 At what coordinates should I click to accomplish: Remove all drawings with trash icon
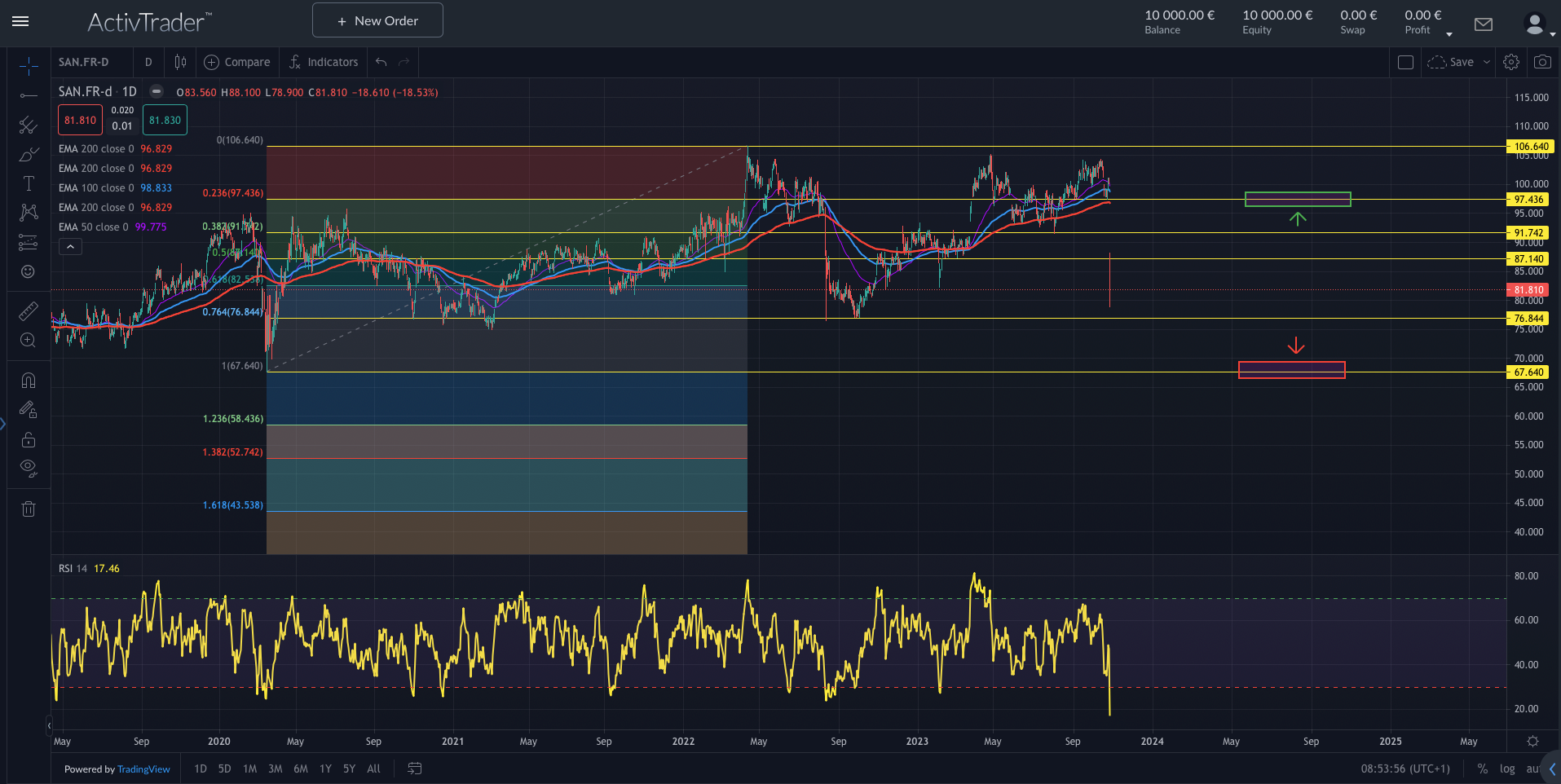tap(29, 509)
